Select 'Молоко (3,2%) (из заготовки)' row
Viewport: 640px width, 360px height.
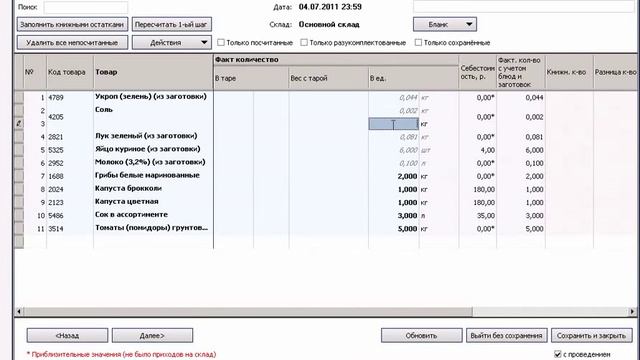tap(150, 162)
